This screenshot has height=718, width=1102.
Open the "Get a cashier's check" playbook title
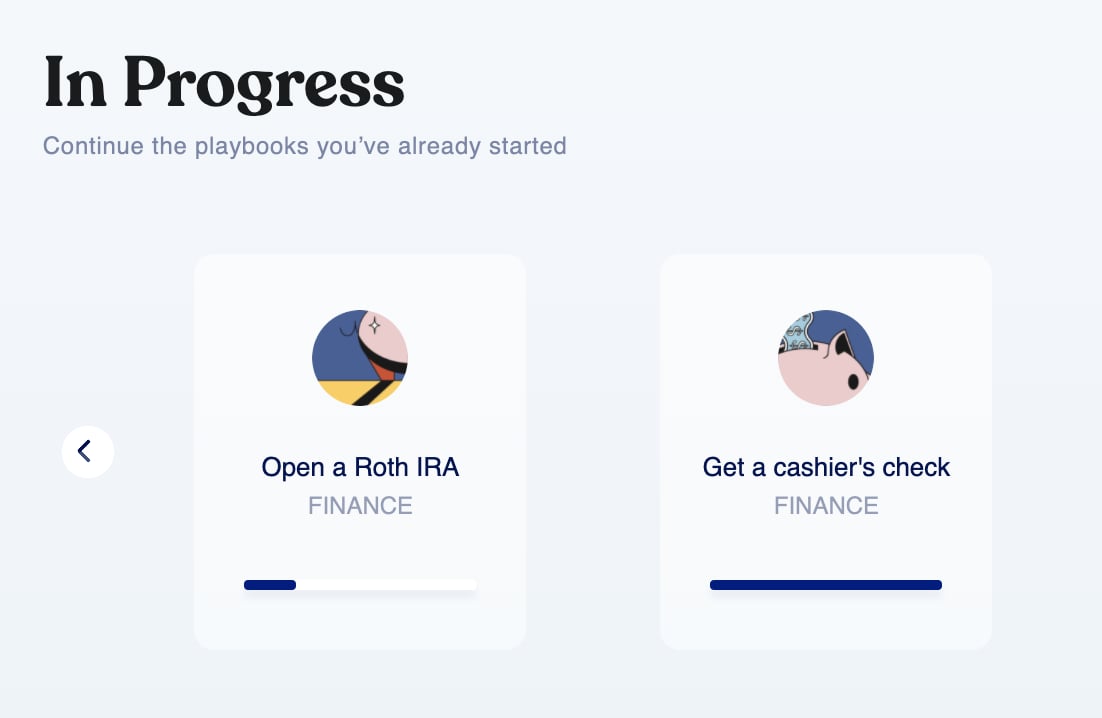click(826, 467)
